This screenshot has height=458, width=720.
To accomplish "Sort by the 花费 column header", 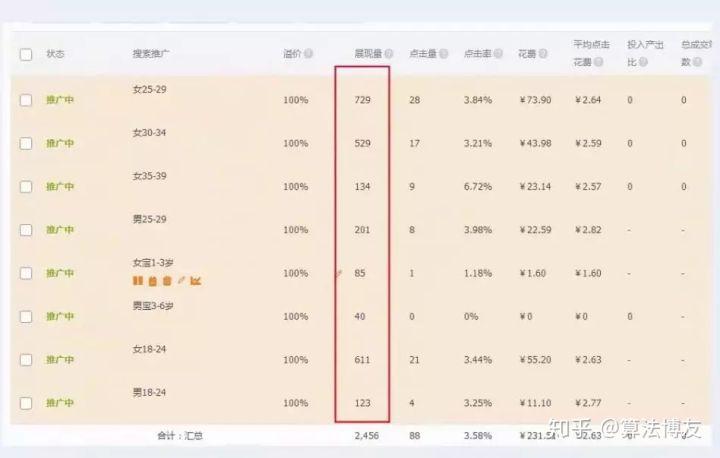I will 527,54.
